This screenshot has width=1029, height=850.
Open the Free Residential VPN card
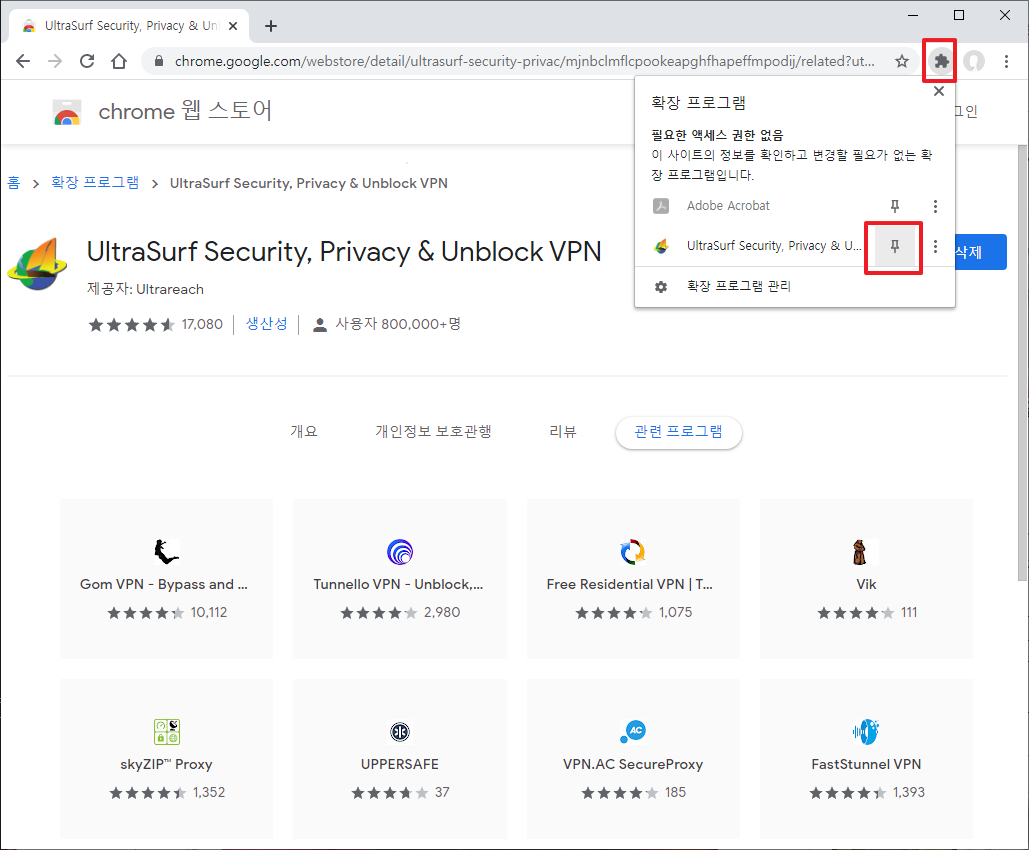[633, 579]
